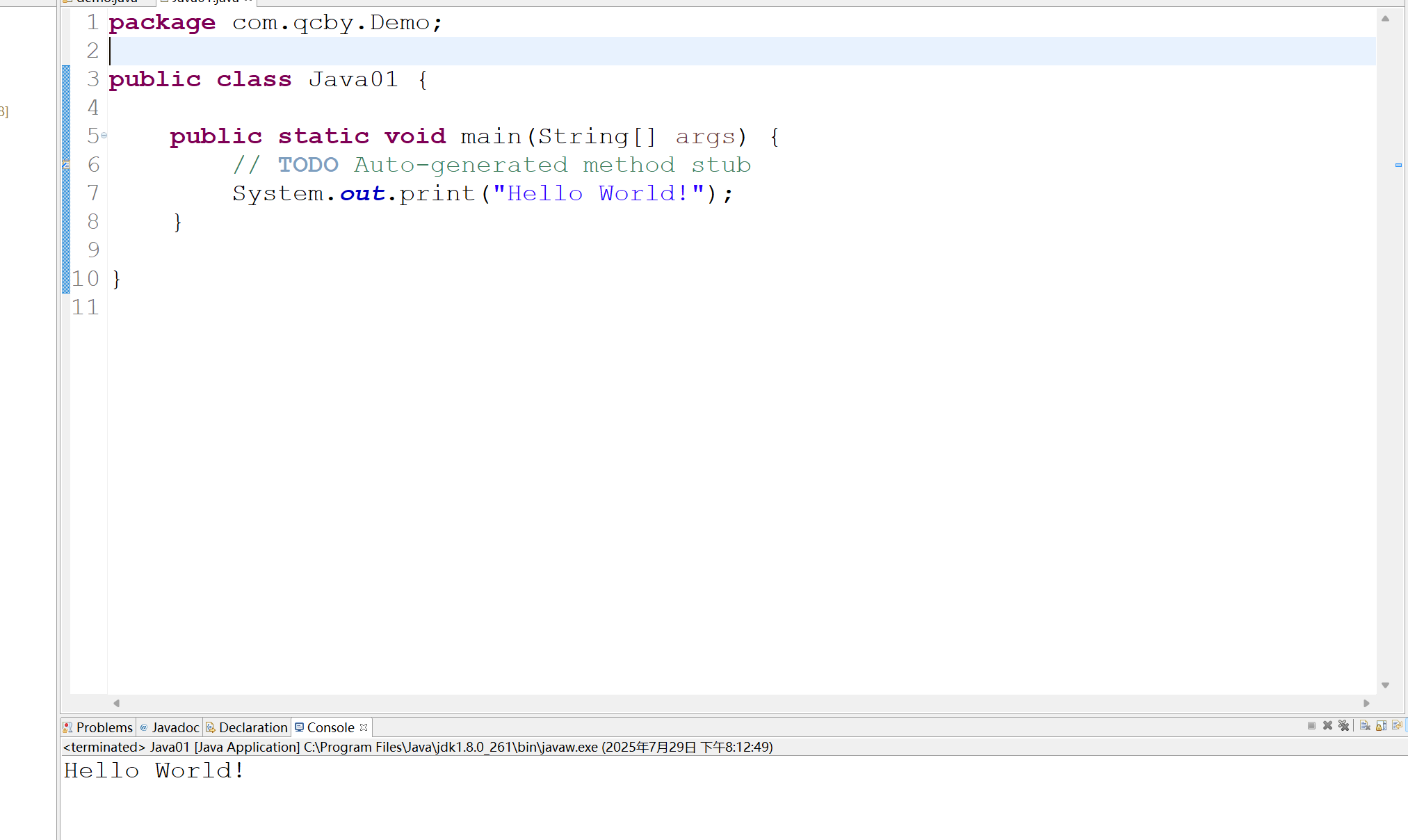The height and width of the screenshot is (840, 1408).
Task: Toggle console Word Wrap icon
Action: 1397,726
